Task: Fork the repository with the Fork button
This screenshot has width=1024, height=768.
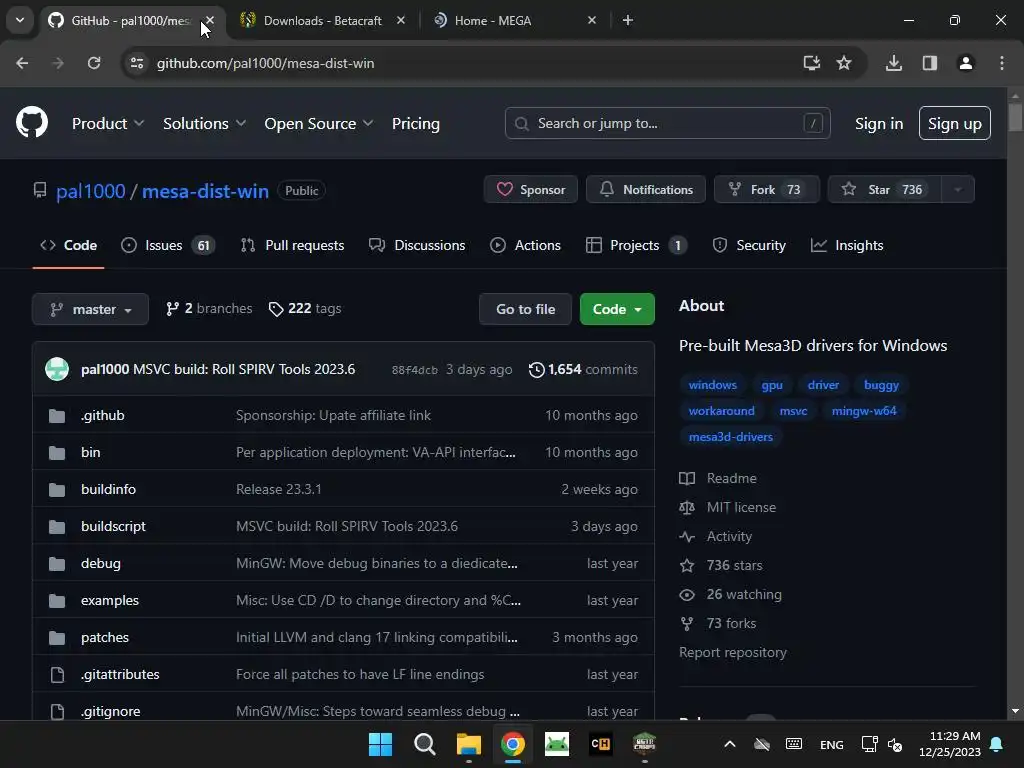Action: (767, 189)
